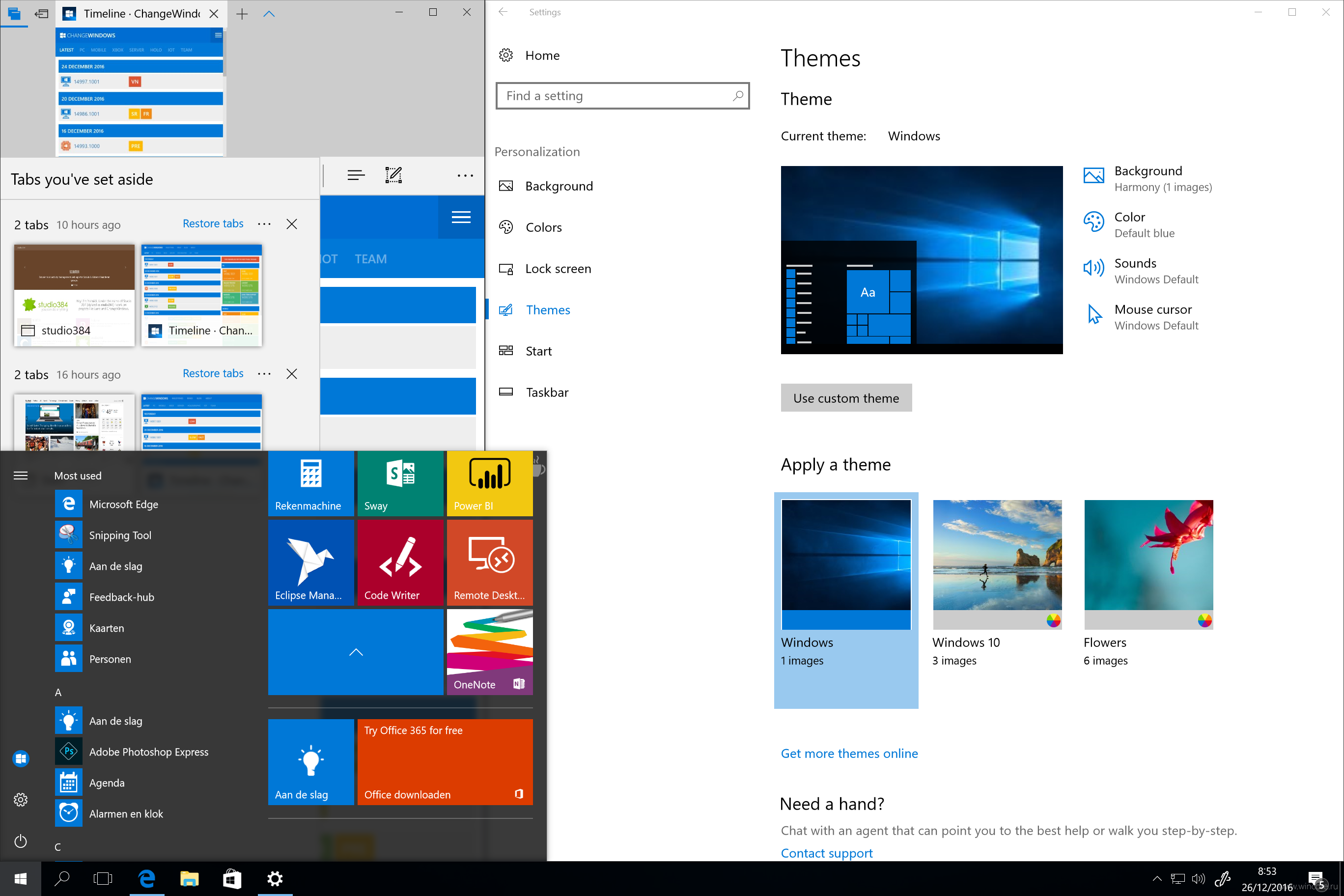The image size is (1344, 896).
Task: Open a new tab with the plus button
Action: coord(242,14)
